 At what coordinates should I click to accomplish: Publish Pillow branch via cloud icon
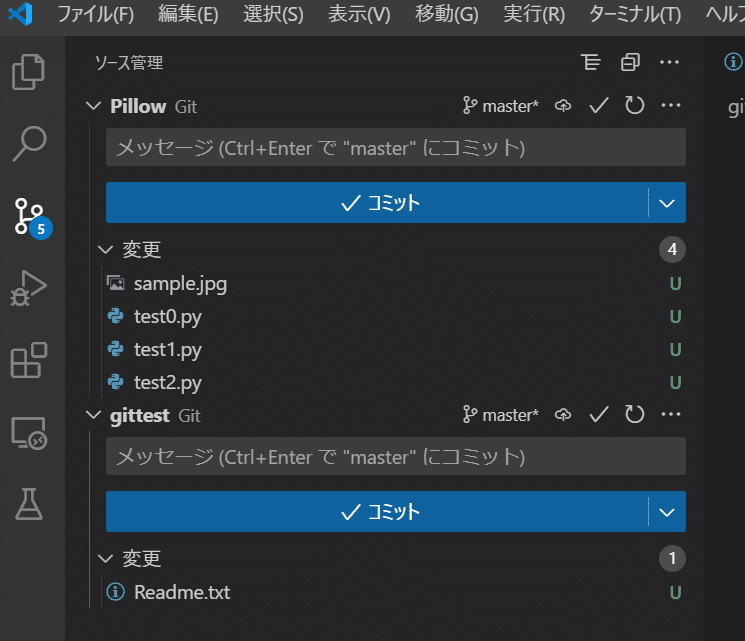563,105
